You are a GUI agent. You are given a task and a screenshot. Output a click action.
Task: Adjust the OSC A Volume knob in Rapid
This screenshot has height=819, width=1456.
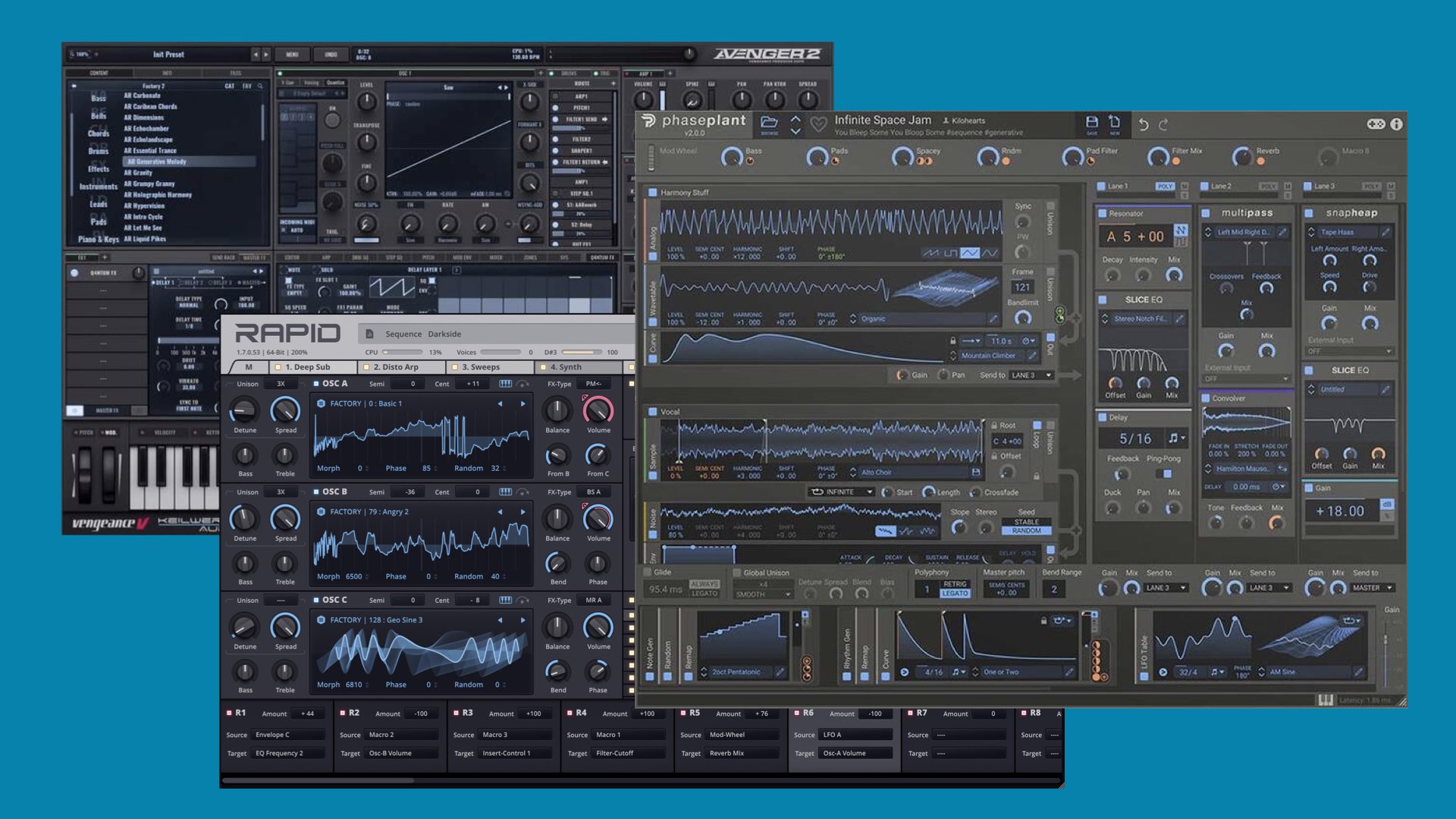tap(598, 410)
